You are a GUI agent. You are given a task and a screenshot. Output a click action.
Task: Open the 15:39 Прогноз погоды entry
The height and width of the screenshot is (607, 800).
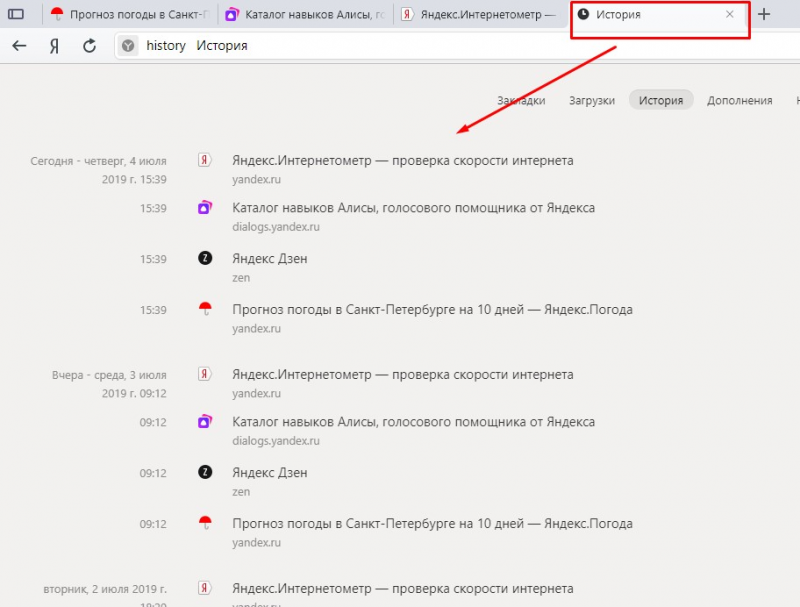point(432,310)
